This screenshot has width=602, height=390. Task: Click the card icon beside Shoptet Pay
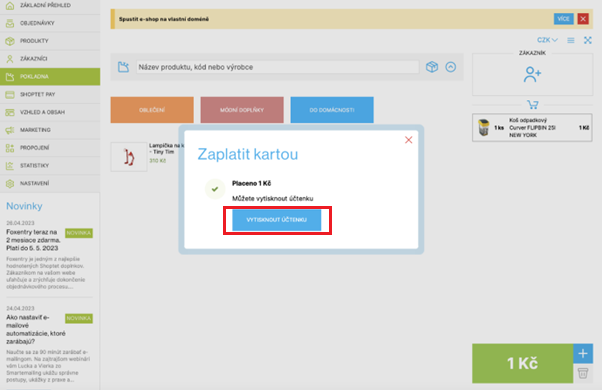click(x=10, y=94)
